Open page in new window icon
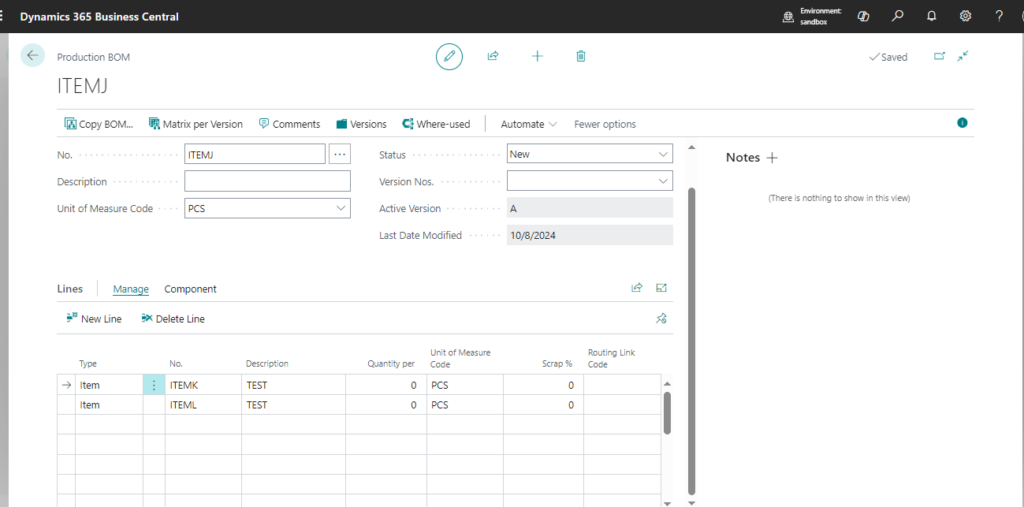Screen dimensions: 1024x507 [939, 56]
